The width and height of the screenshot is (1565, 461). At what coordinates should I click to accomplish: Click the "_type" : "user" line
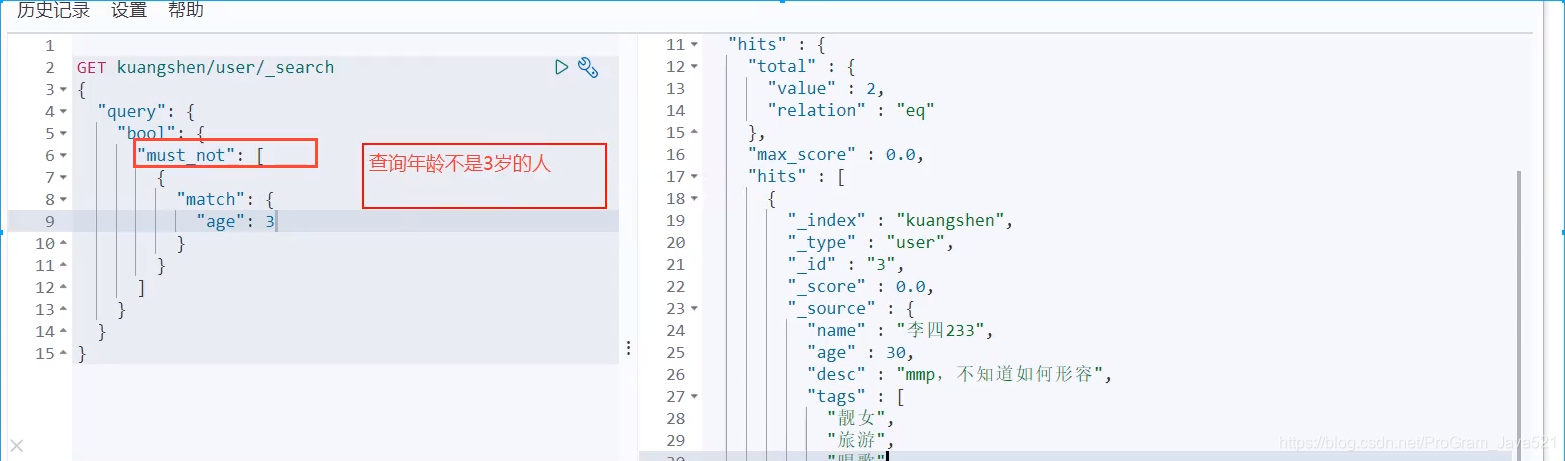(871, 242)
